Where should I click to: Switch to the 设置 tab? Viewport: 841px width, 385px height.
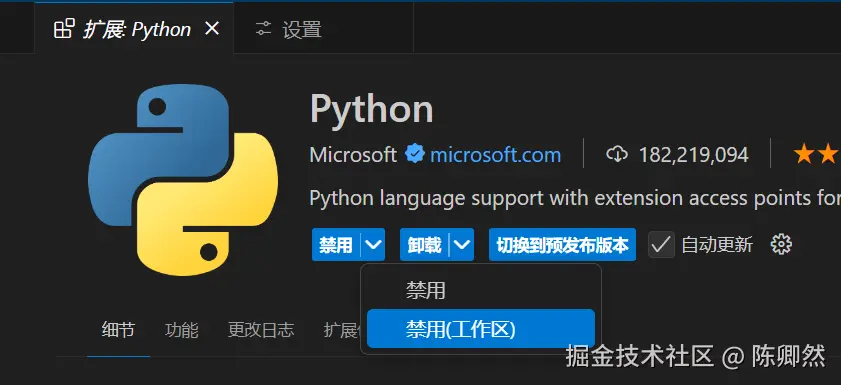[323, 29]
